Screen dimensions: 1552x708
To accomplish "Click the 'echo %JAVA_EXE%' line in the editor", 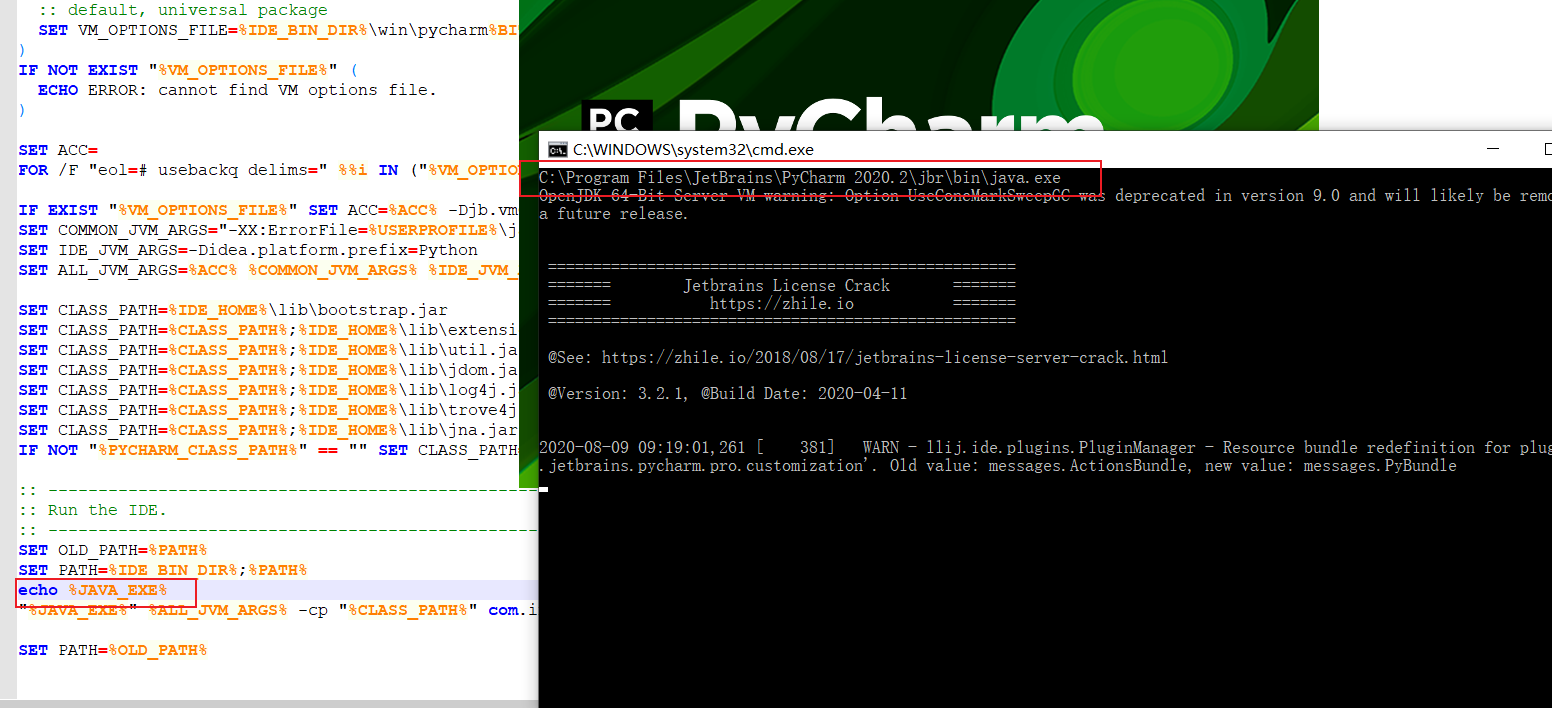I will click(93, 590).
